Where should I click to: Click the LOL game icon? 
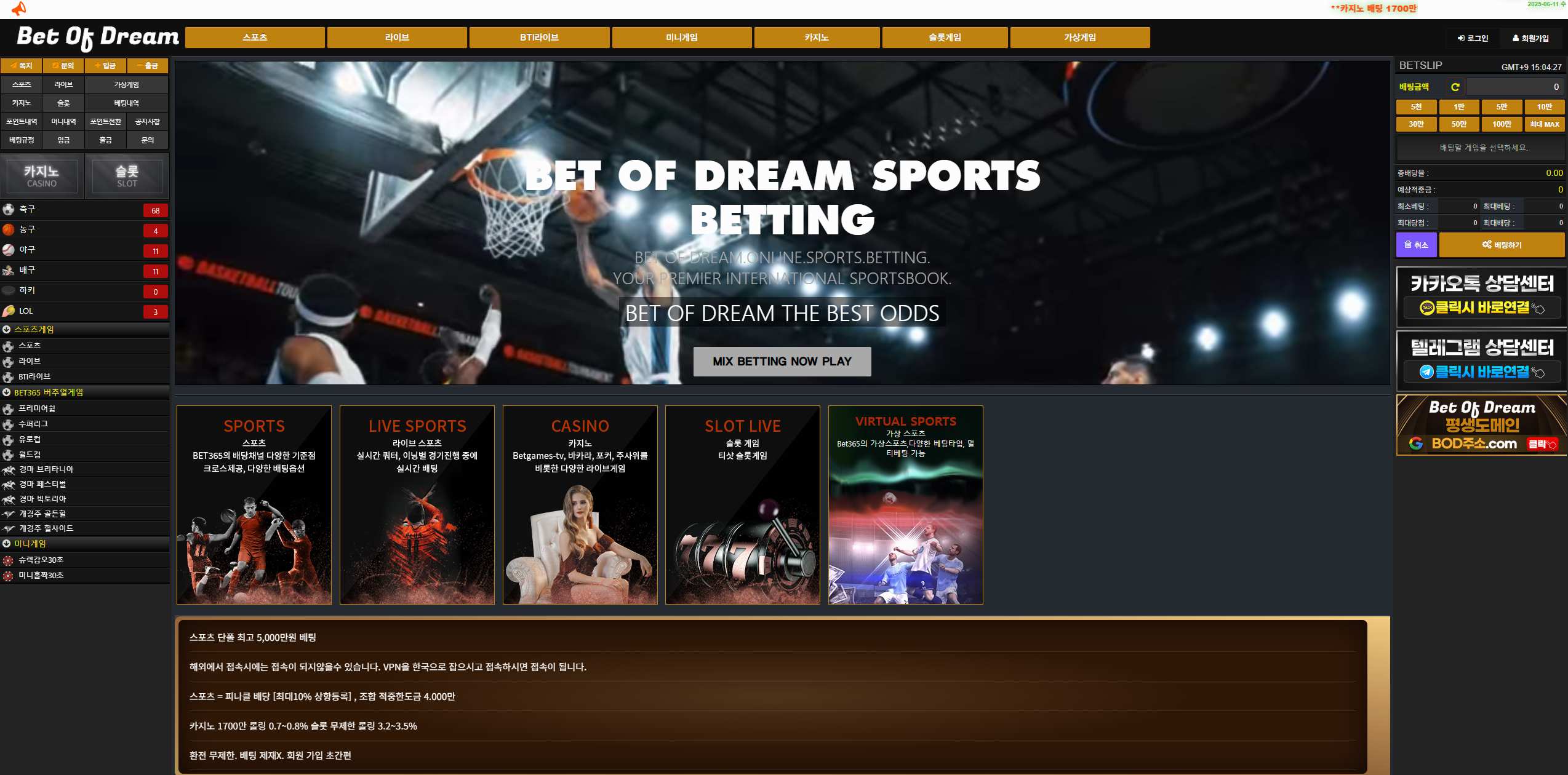[x=9, y=311]
